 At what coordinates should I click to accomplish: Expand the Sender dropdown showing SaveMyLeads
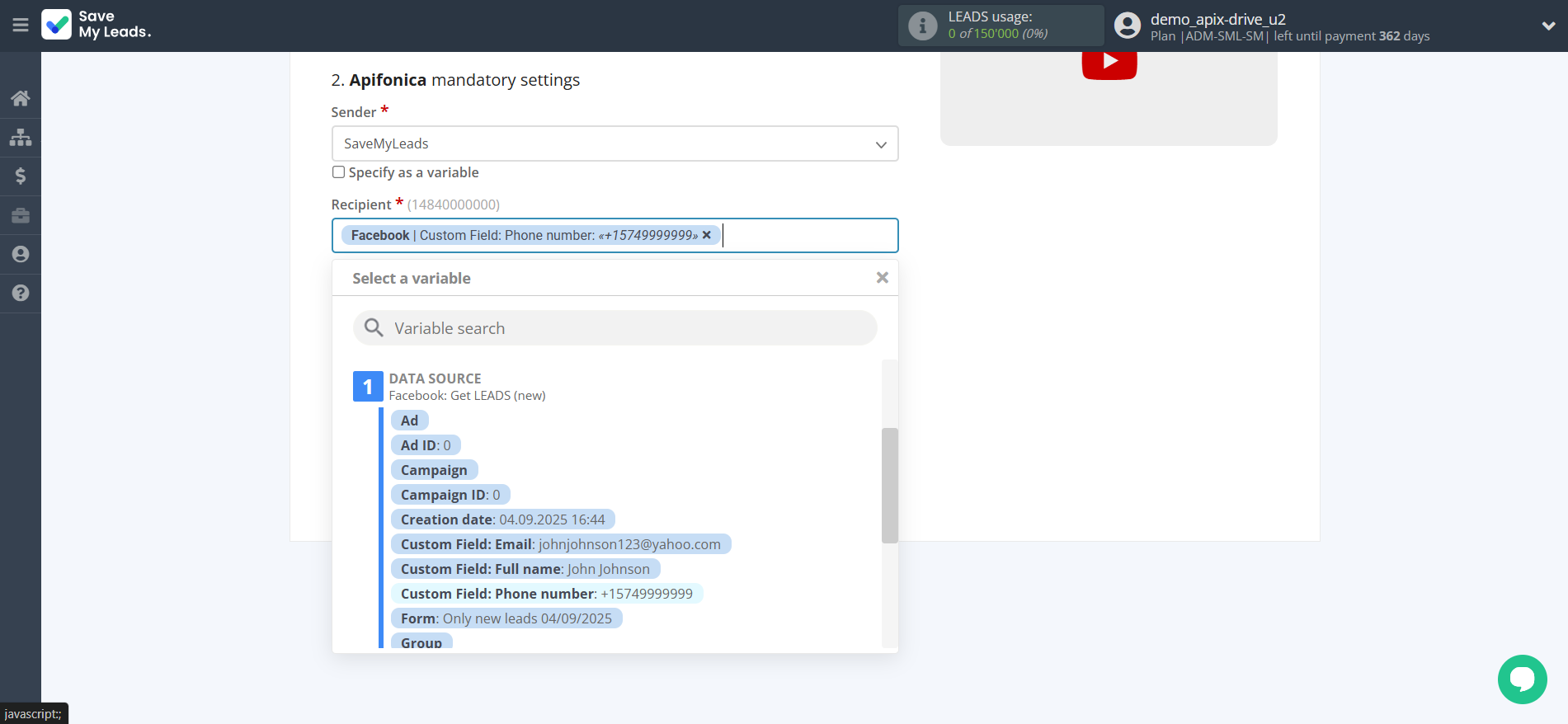614,143
